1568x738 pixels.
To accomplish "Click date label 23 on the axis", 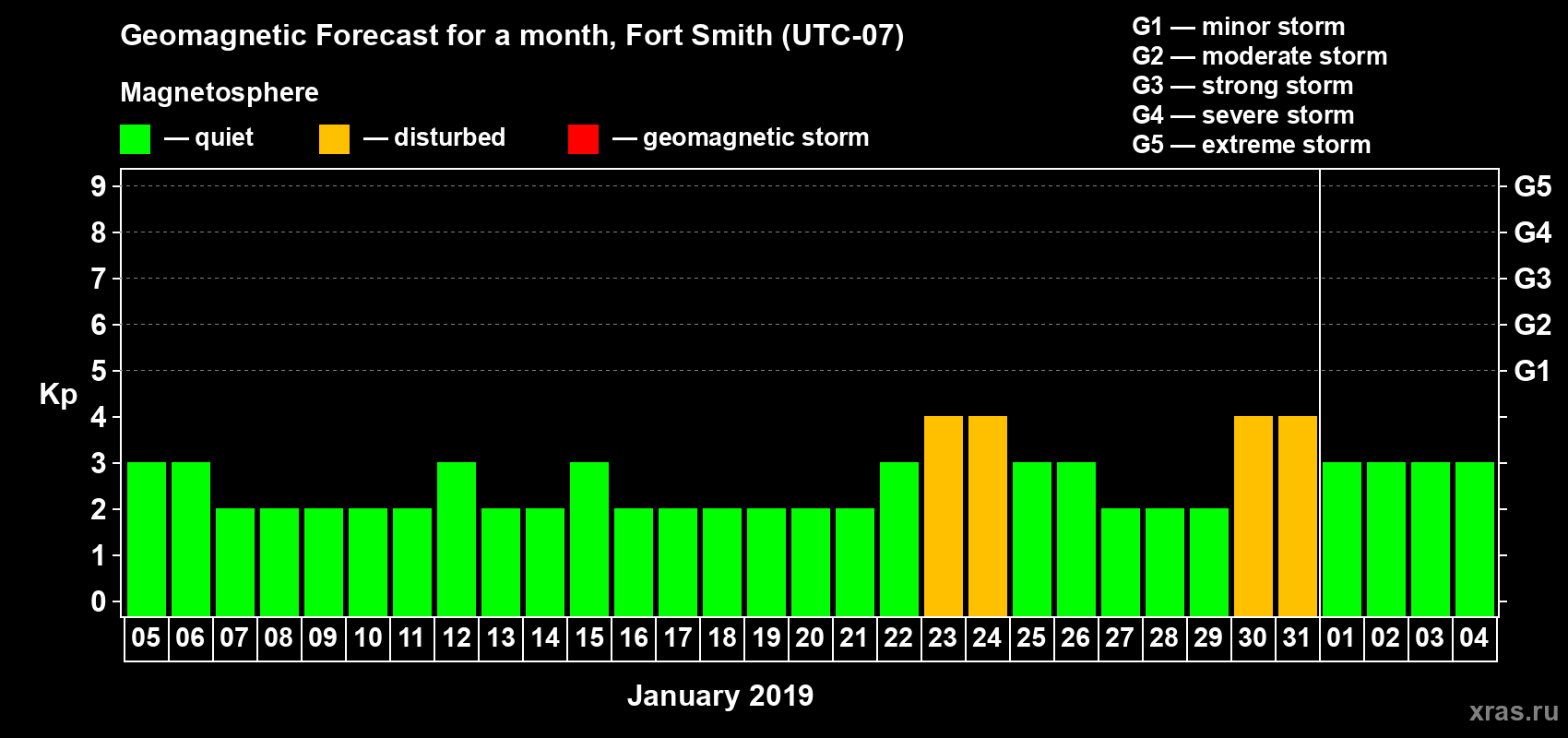I will click(x=943, y=637).
